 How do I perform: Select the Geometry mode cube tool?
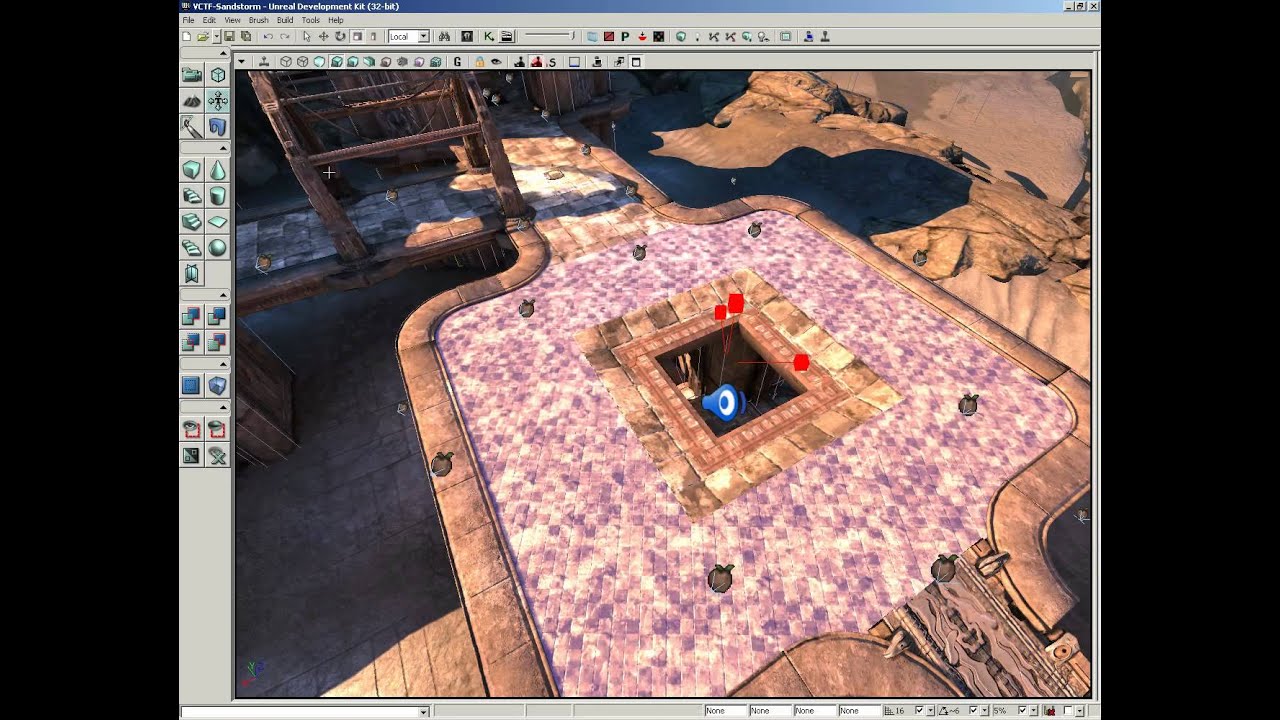[217, 75]
